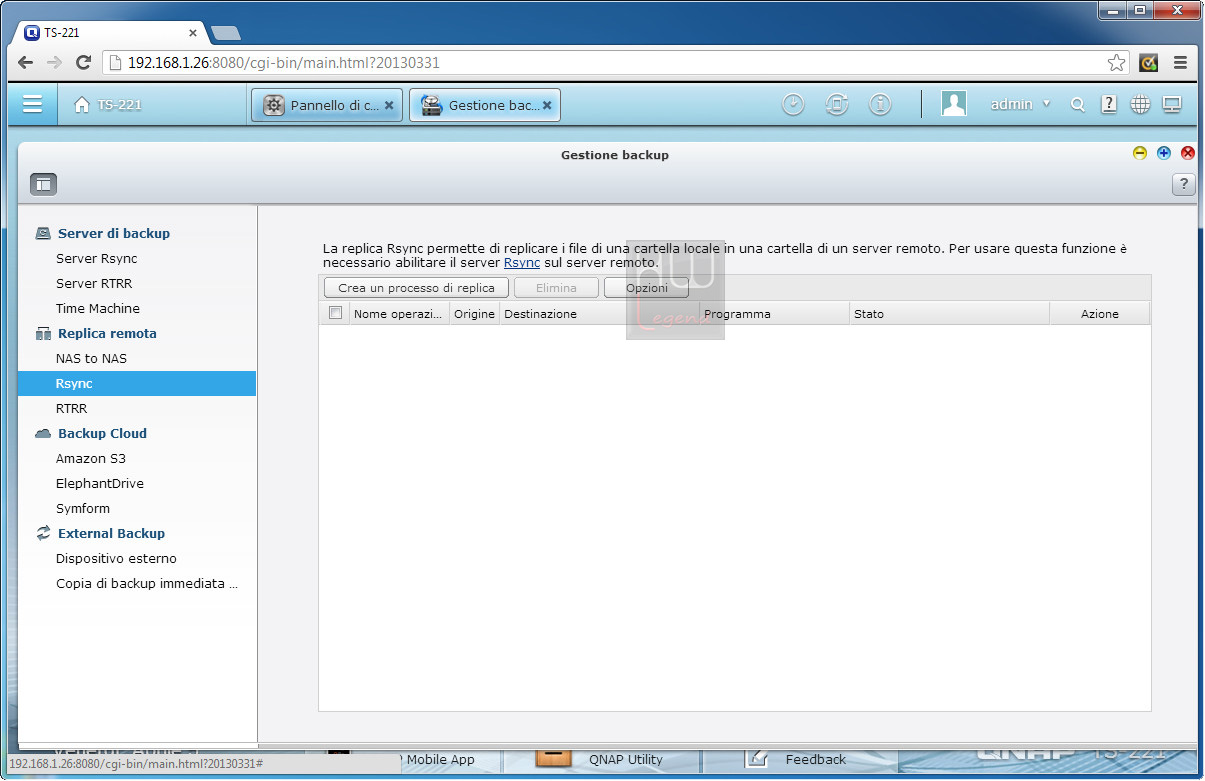Click the Replica remota section icon
Viewport: 1205px width, 781px height.
click(x=43, y=333)
